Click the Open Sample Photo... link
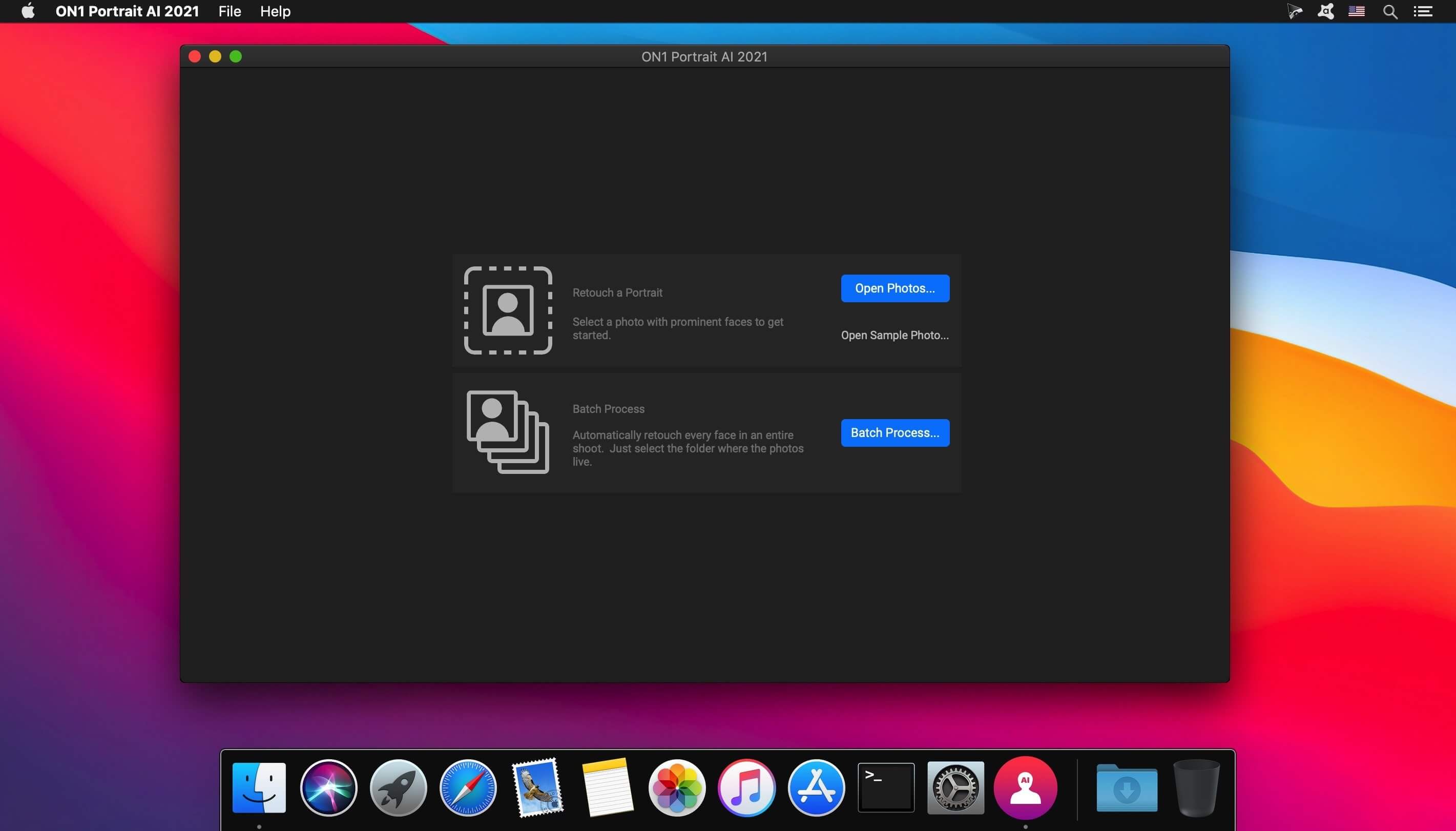1456x831 pixels. pos(895,335)
